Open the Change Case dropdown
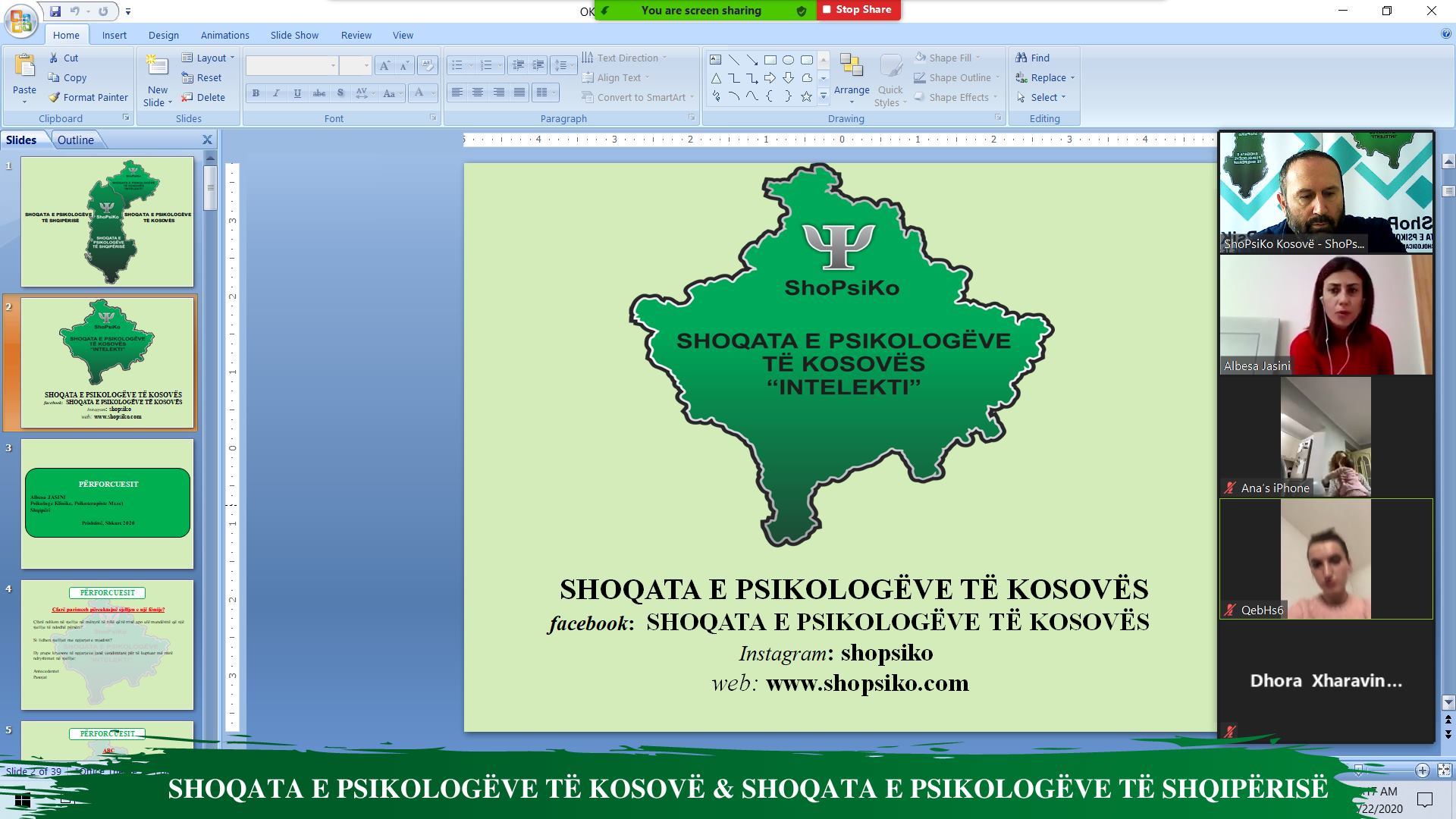Screen dimensions: 1456x819 391,93
